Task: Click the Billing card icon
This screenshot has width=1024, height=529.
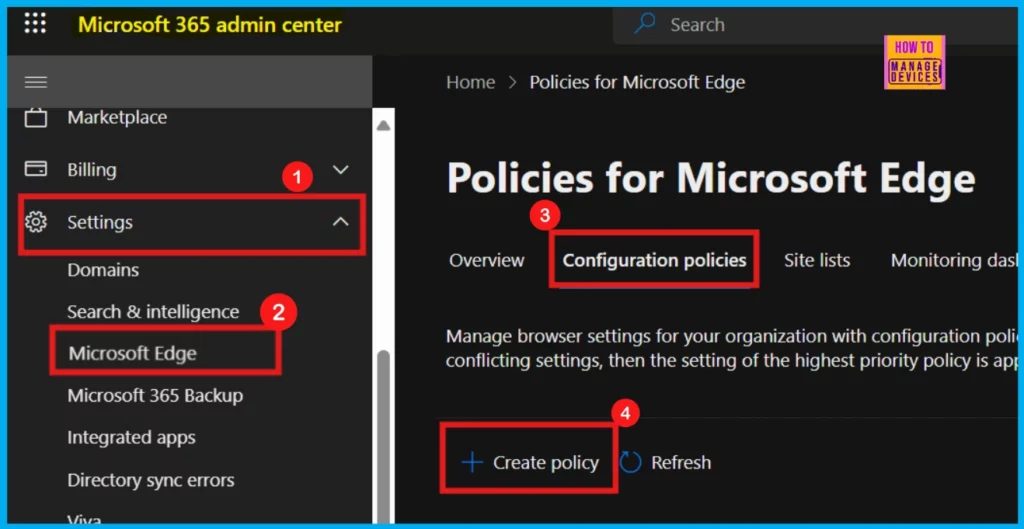Action: point(35,169)
